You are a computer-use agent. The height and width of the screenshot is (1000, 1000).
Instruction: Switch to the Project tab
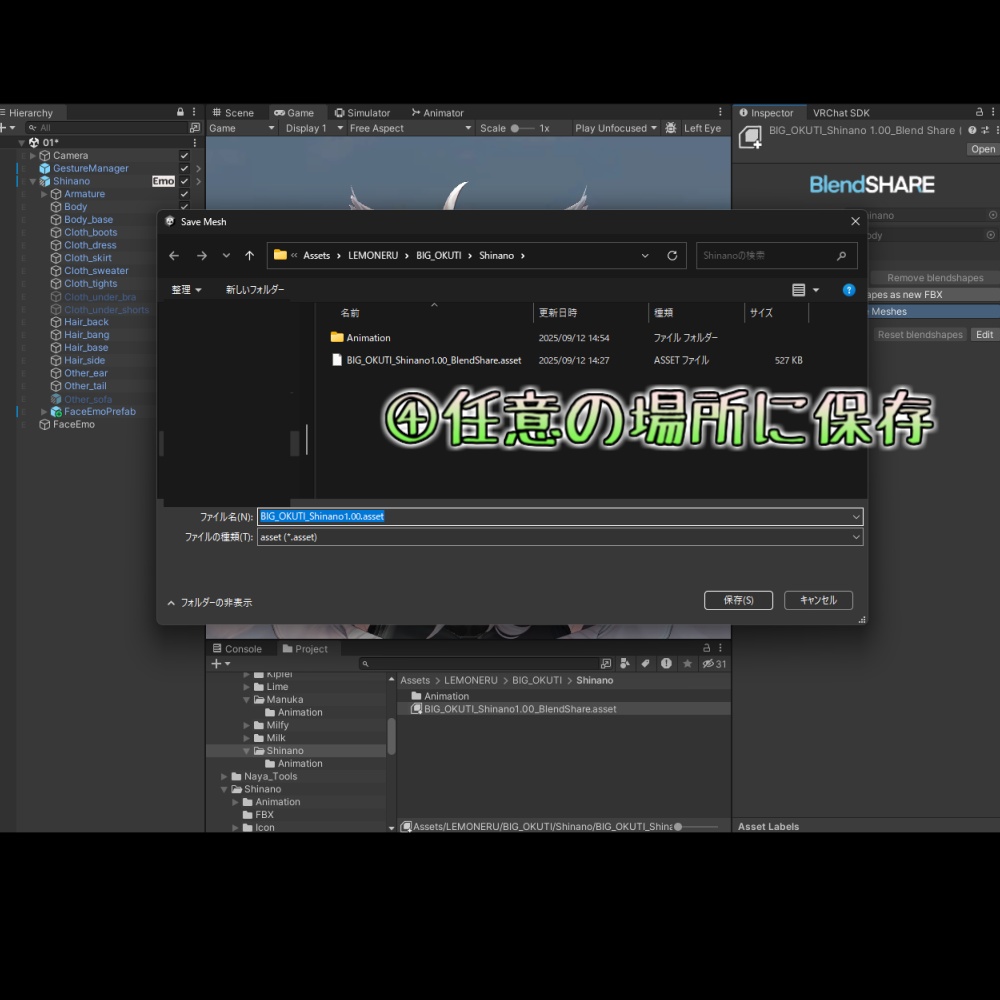pos(305,649)
